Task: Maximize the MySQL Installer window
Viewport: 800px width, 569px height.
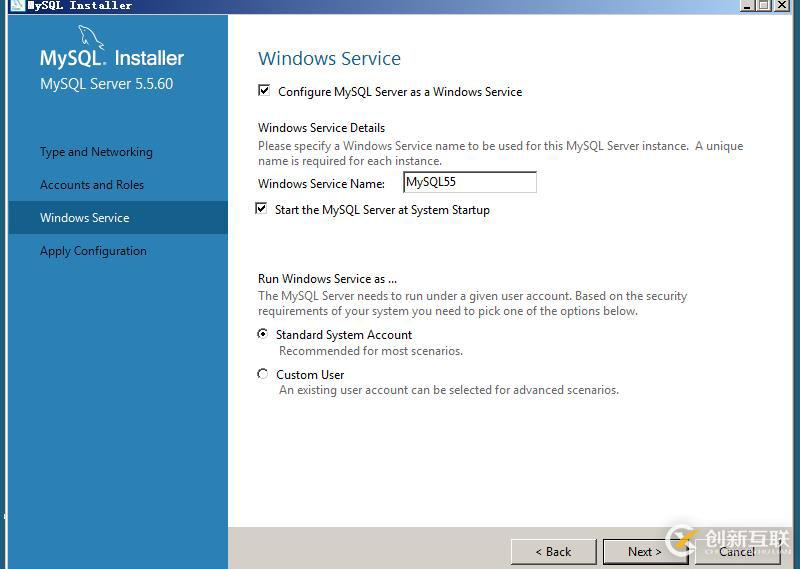Action: [x=765, y=5]
